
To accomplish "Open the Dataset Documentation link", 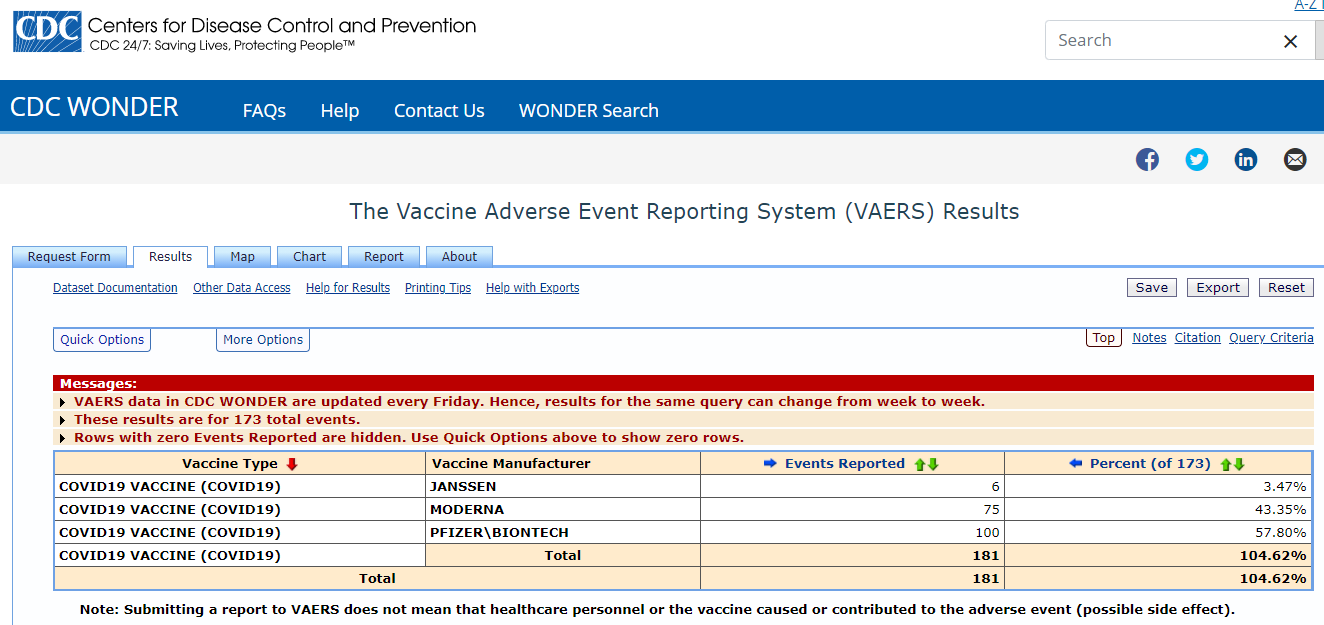I will (x=115, y=288).
